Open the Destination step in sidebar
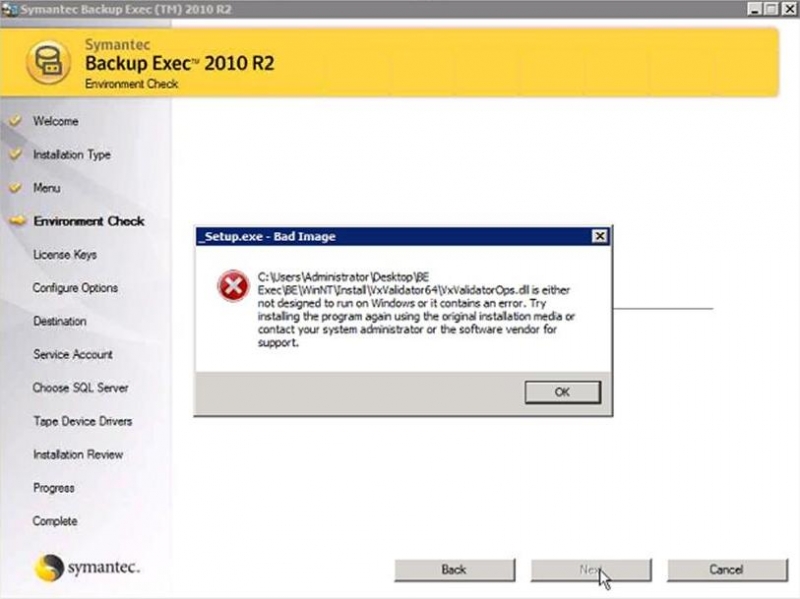Viewport: 800px width, 599px height. click(60, 321)
